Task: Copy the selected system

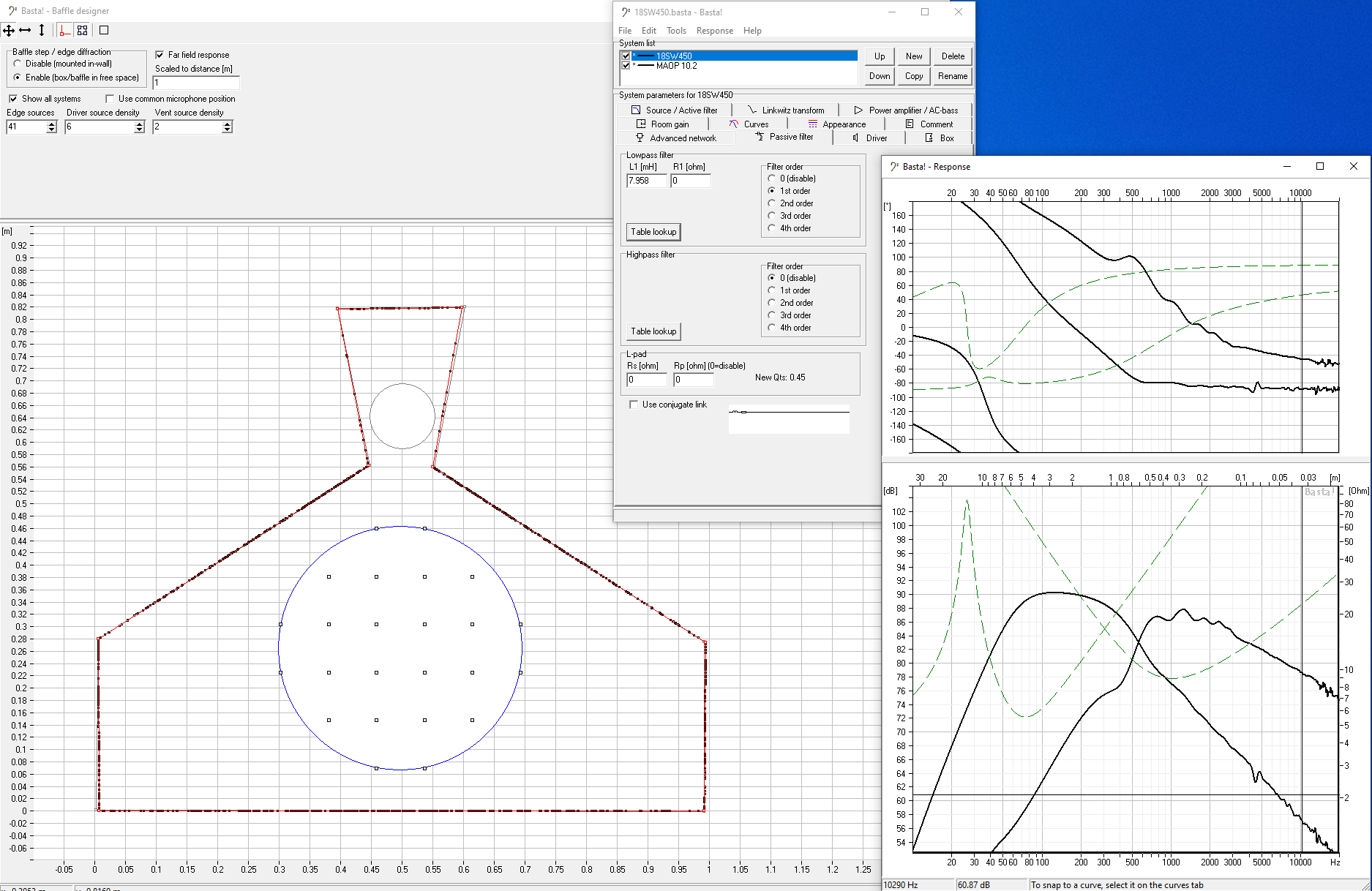Action: click(914, 76)
